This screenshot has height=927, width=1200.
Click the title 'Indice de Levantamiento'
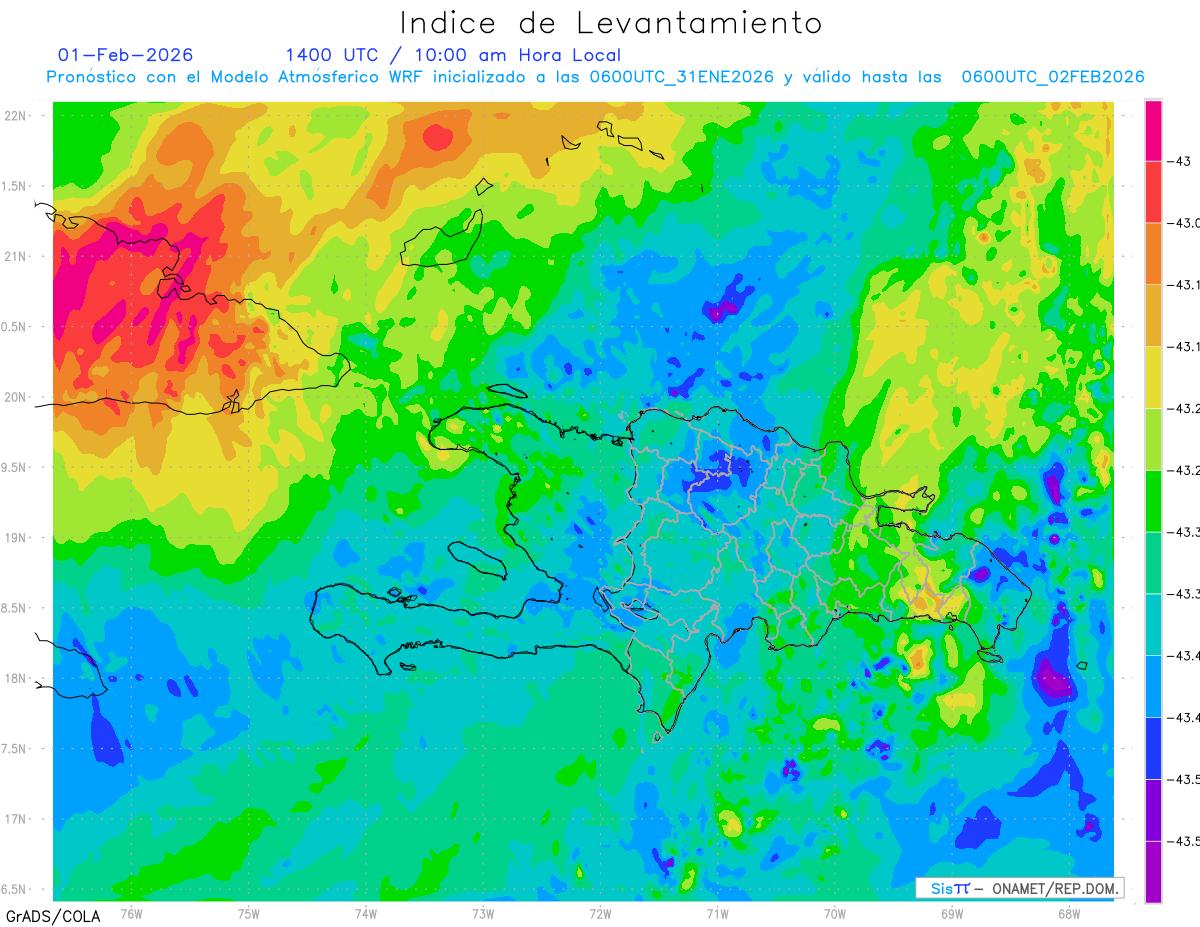(x=610, y=22)
